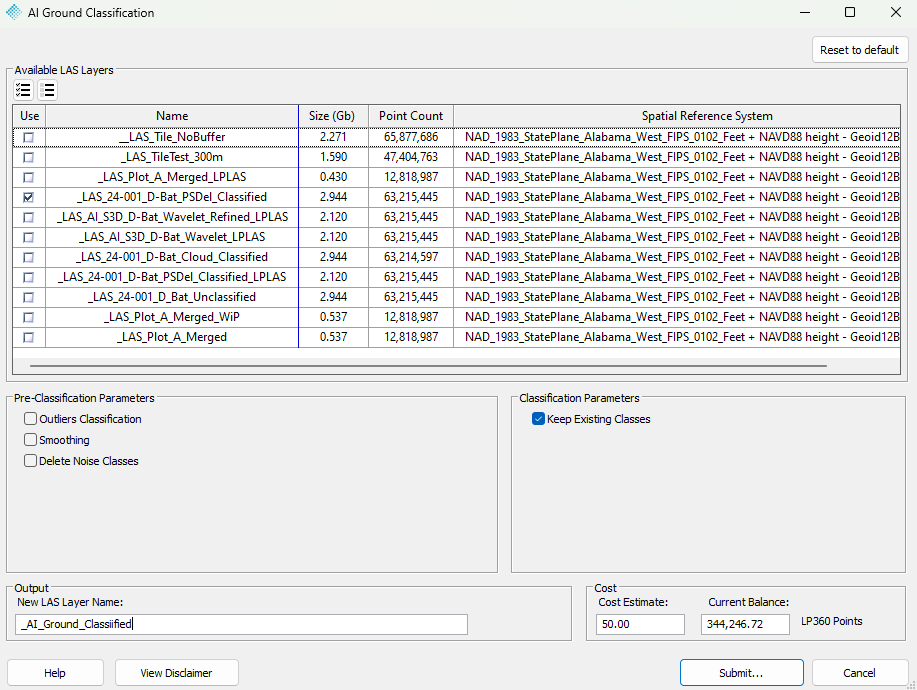Viewport: 917px width, 690px height.
Task: Uncheck Use for _LAS_24-001_D-Bat_PSDel_Classified
Action: tap(29, 197)
